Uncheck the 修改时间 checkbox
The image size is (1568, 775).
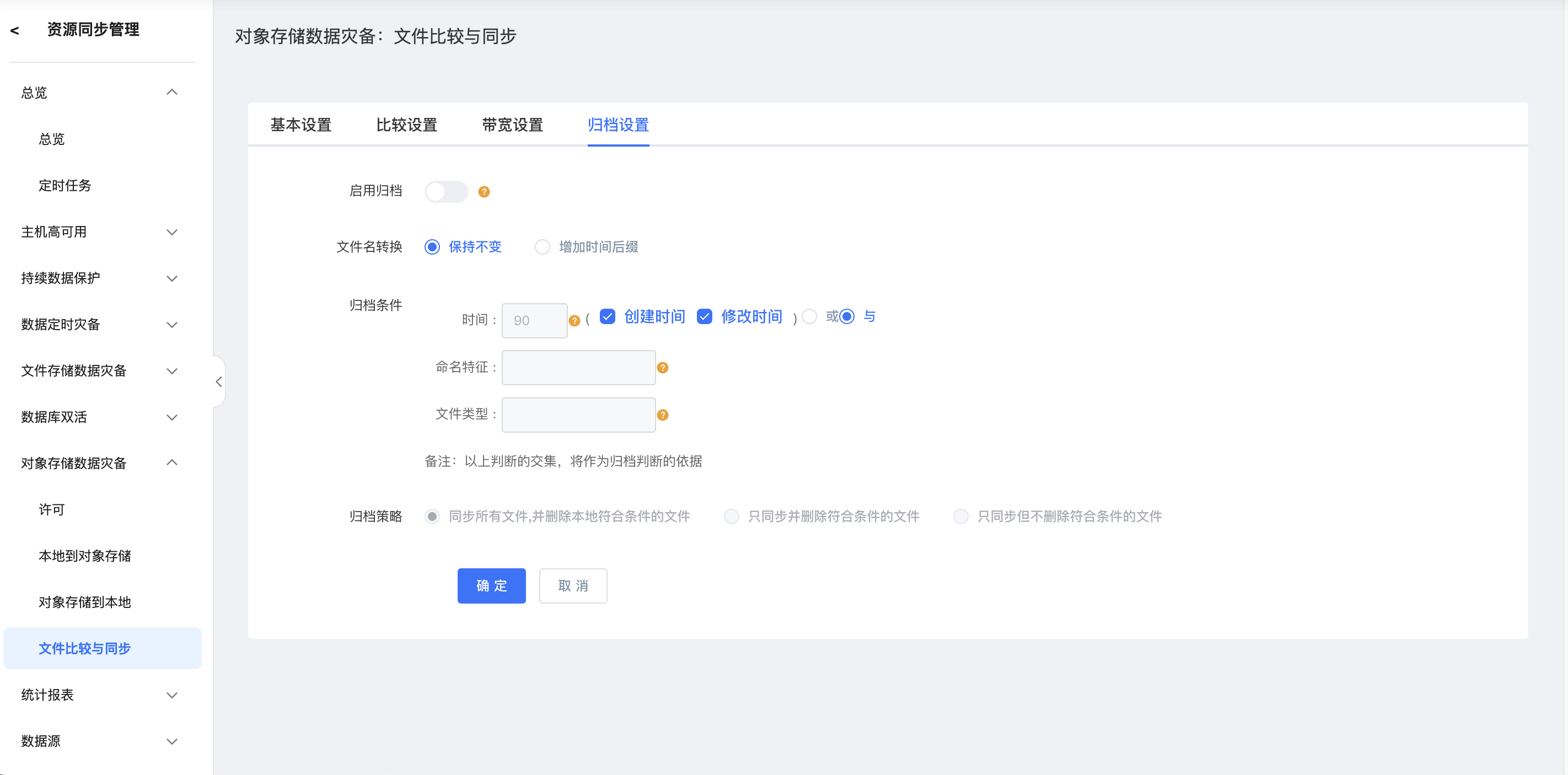[x=704, y=316]
